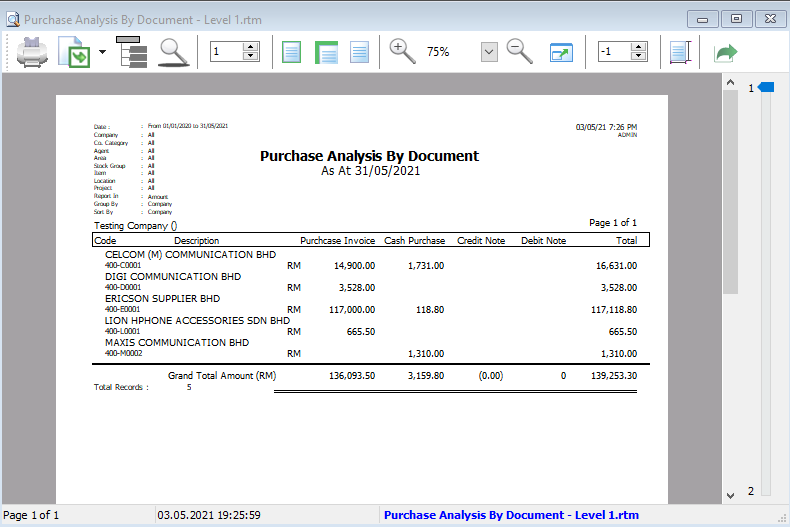
Task: Click the full screen view icon
Action: pos(561,52)
